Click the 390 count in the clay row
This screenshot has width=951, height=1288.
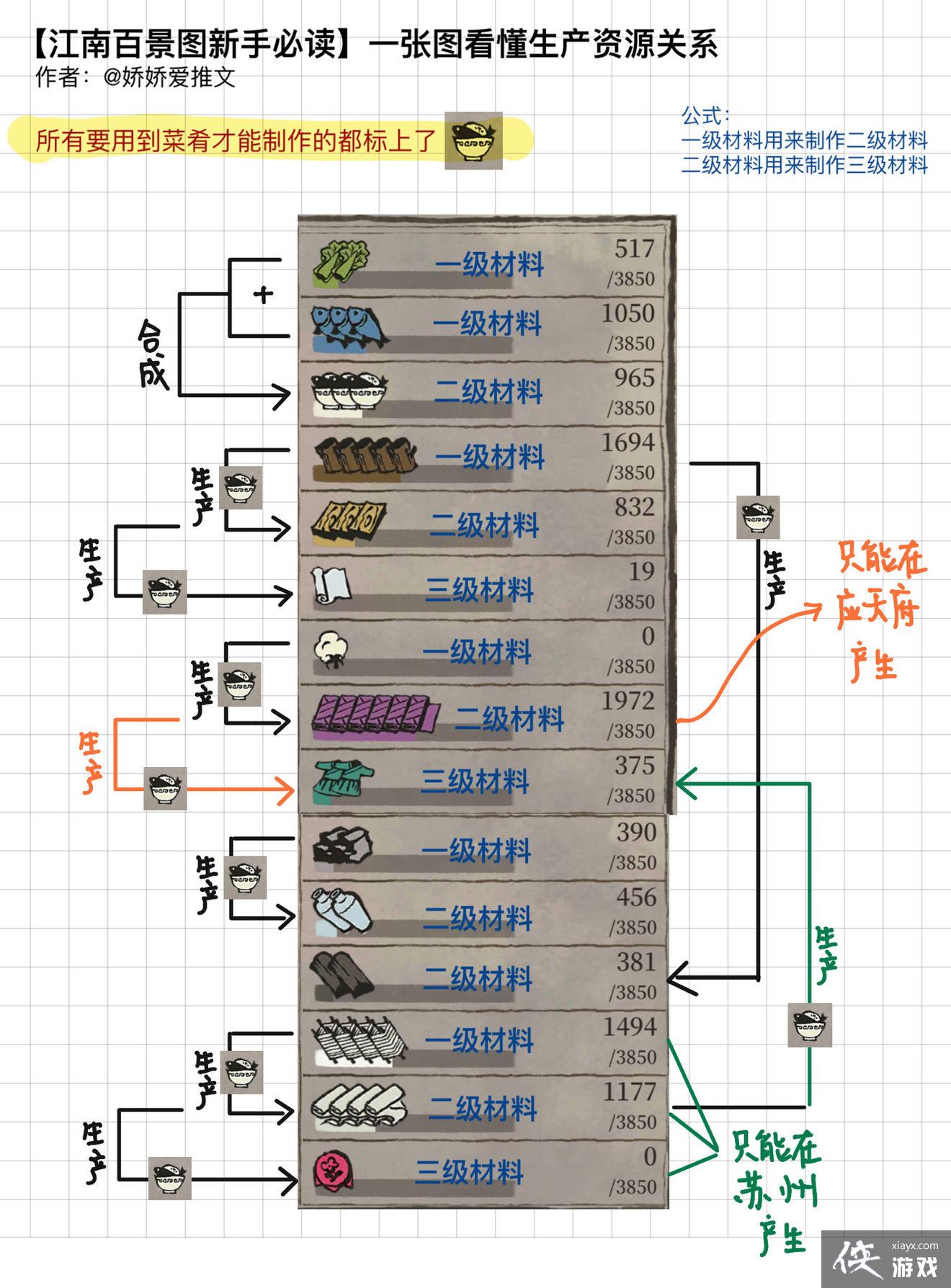(635, 833)
